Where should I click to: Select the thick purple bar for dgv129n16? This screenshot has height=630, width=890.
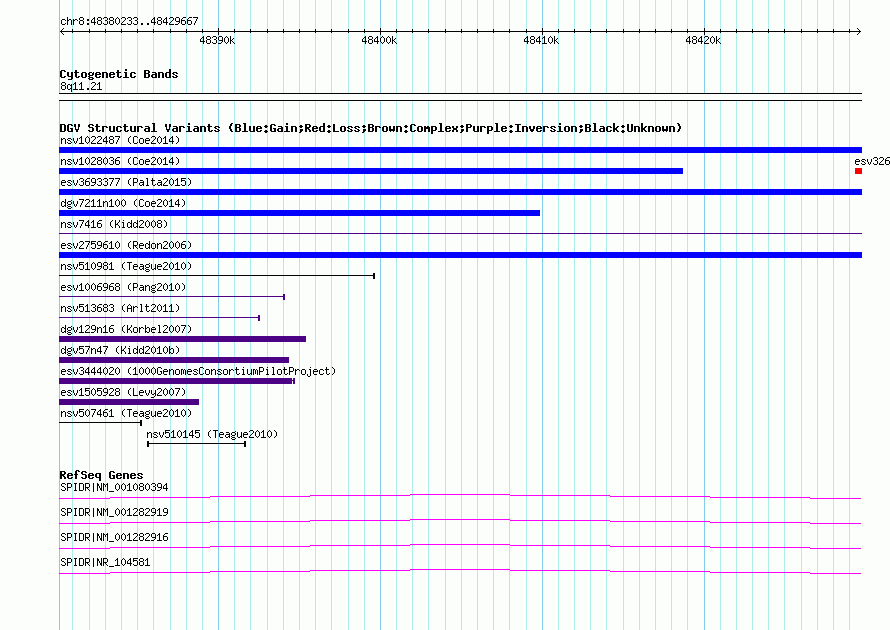(183, 339)
